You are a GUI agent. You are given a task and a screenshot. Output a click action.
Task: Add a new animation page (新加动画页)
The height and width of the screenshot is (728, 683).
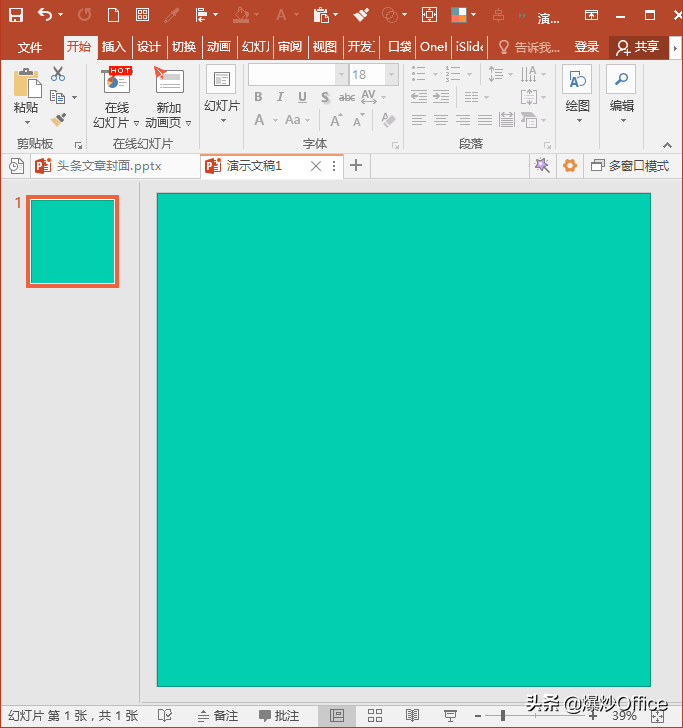click(168, 98)
